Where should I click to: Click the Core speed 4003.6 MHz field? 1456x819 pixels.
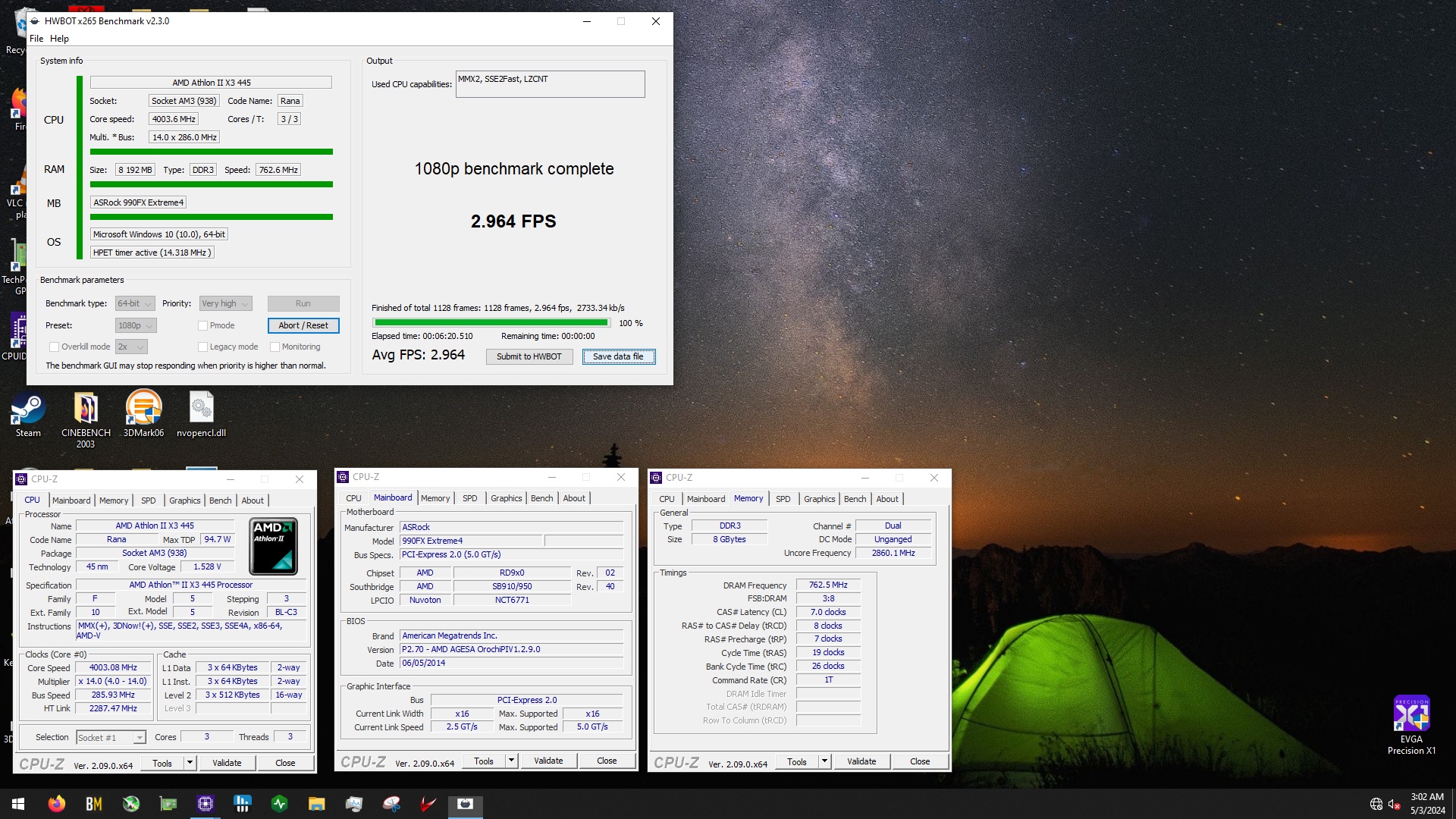click(x=174, y=119)
